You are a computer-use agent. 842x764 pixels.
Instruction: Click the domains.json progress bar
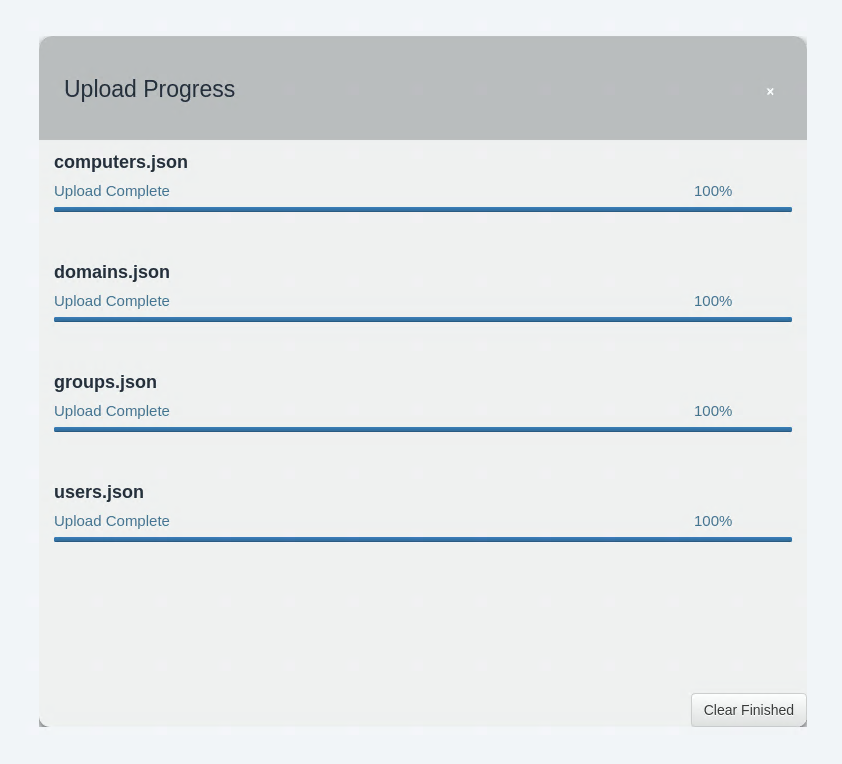pyautogui.click(x=423, y=320)
